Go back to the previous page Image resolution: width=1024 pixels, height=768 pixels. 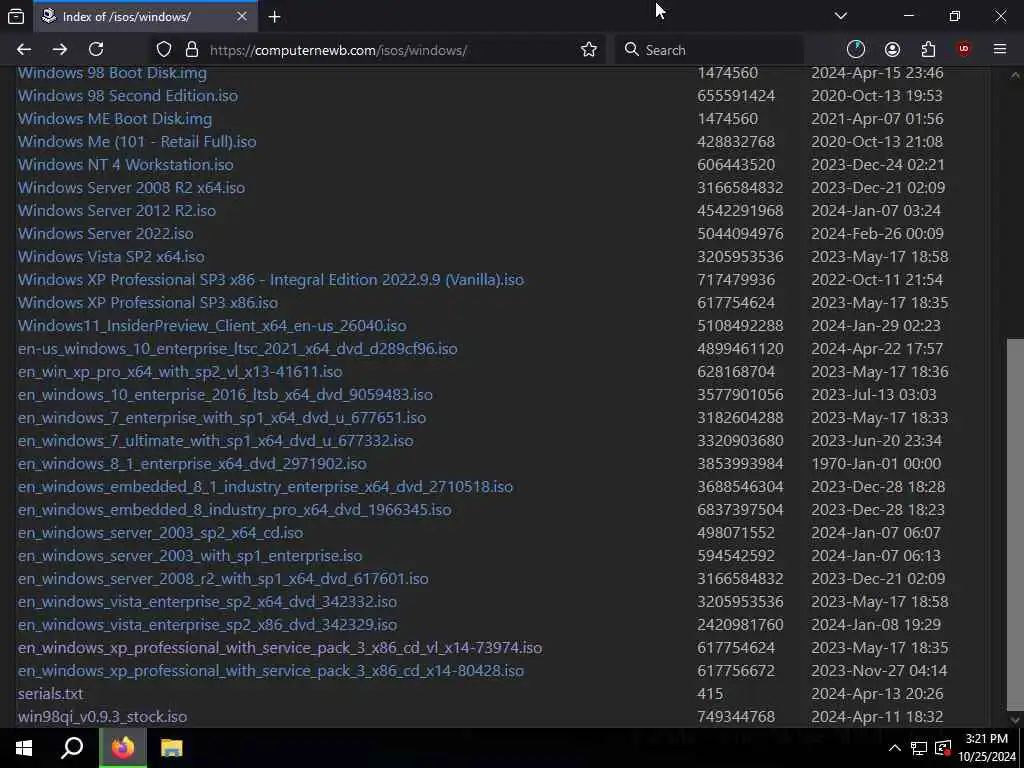tap(24, 50)
